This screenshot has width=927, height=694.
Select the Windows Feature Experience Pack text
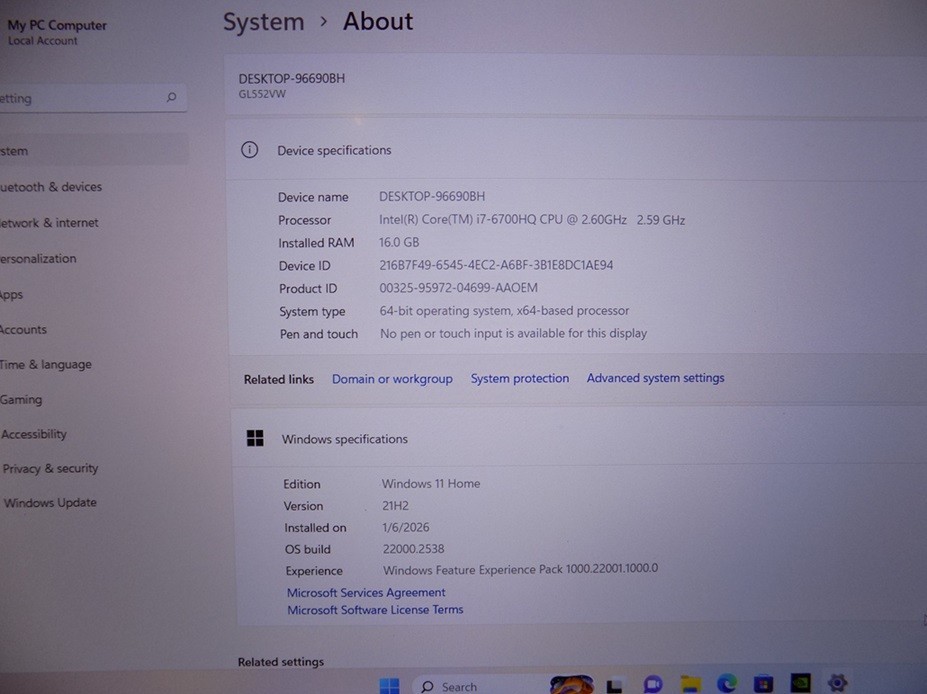[x=520, y=570]
